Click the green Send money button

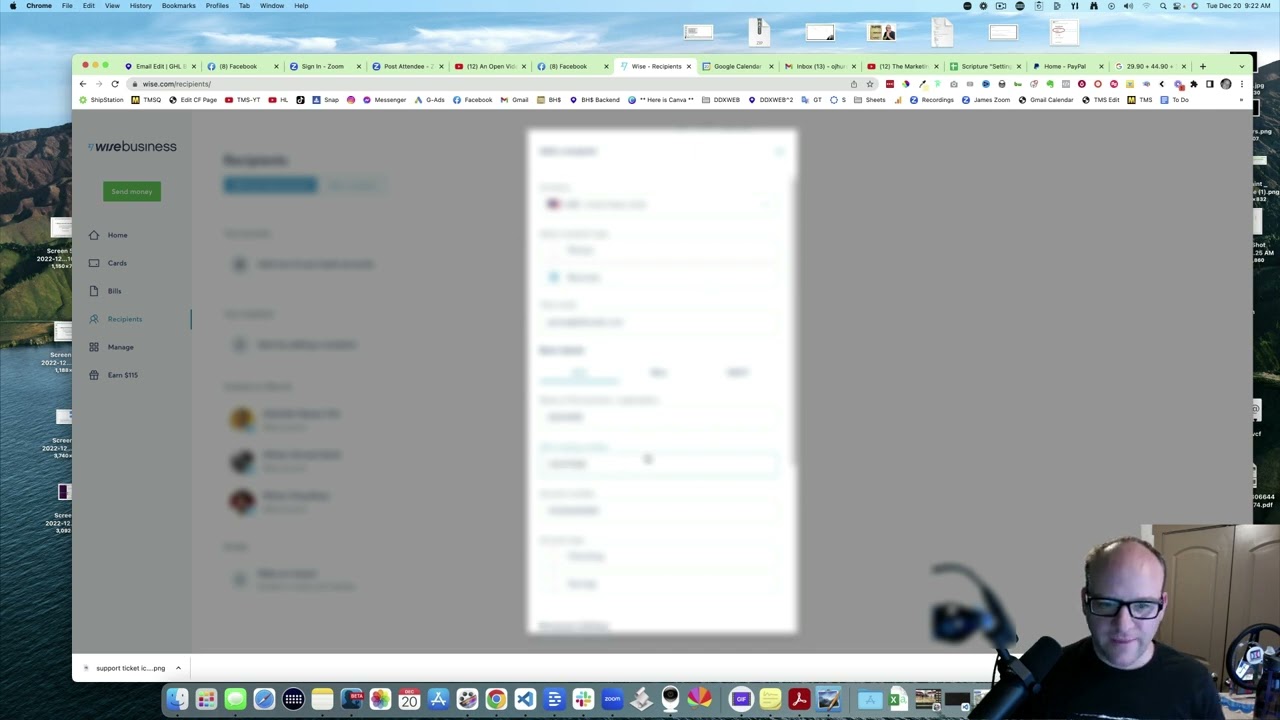[x=132, y=191]
